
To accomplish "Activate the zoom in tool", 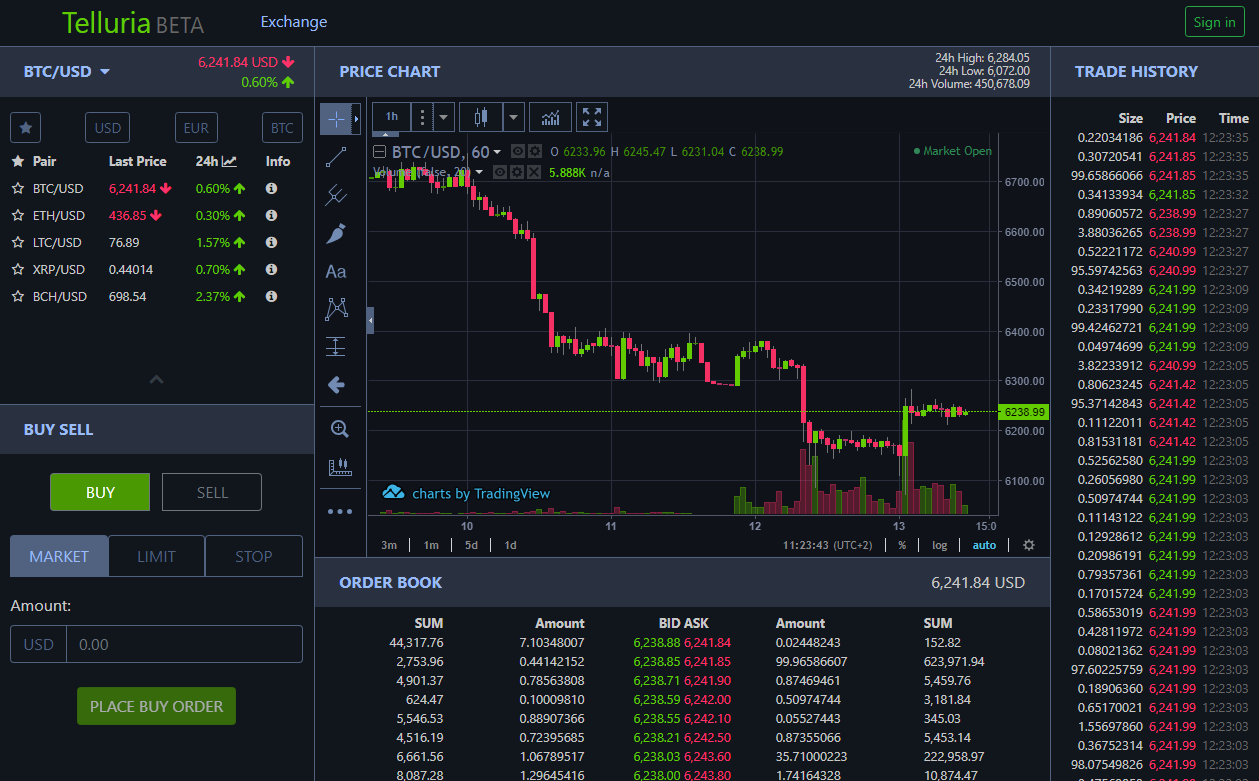I will point(340,429).
